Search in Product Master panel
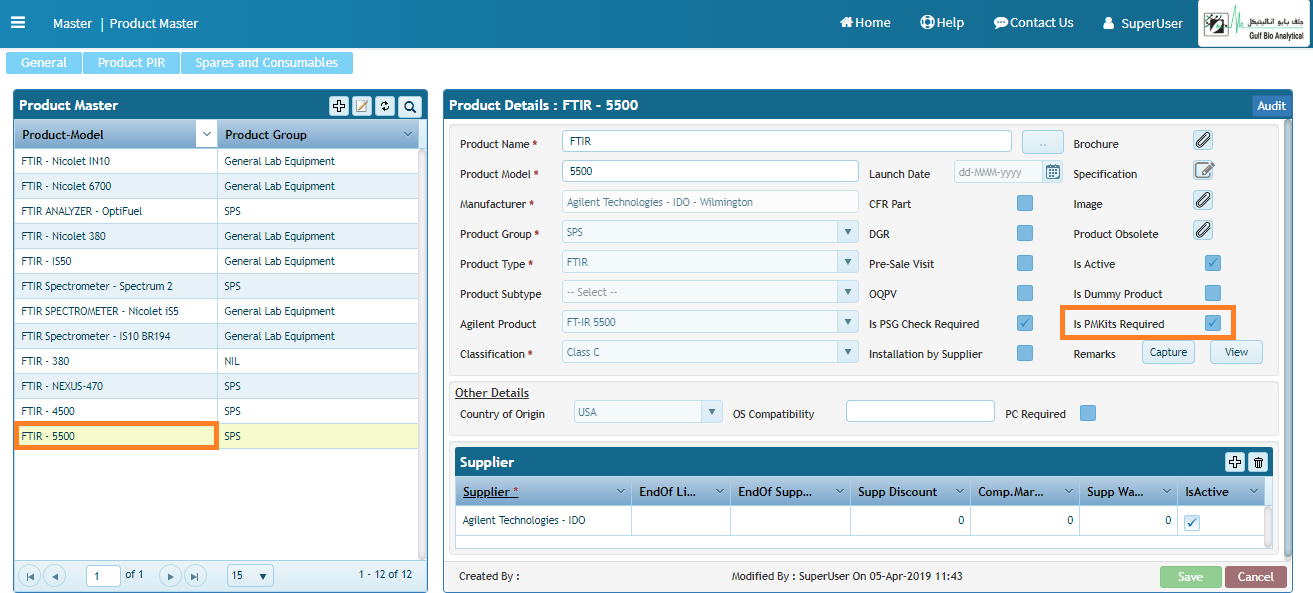Screen dimensions: 1313x593 click(410, 106)
